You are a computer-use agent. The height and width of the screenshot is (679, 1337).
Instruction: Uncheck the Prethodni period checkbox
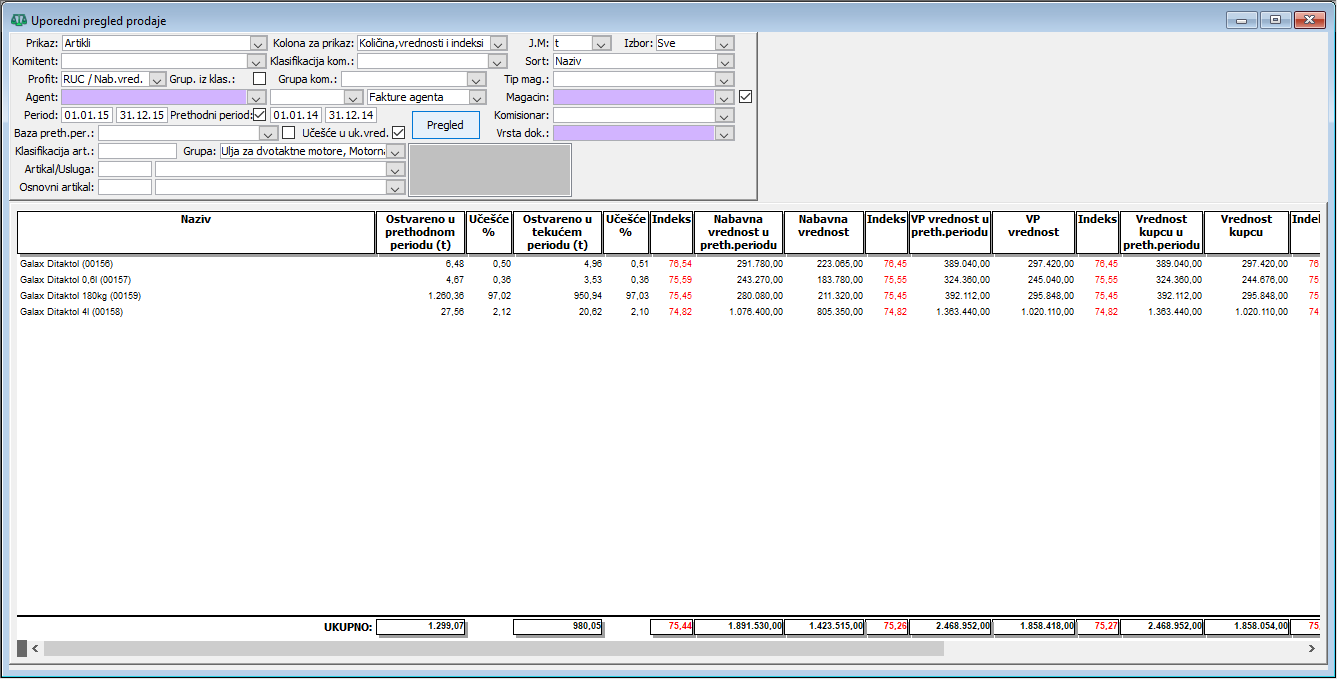click(x=260, y=115)
